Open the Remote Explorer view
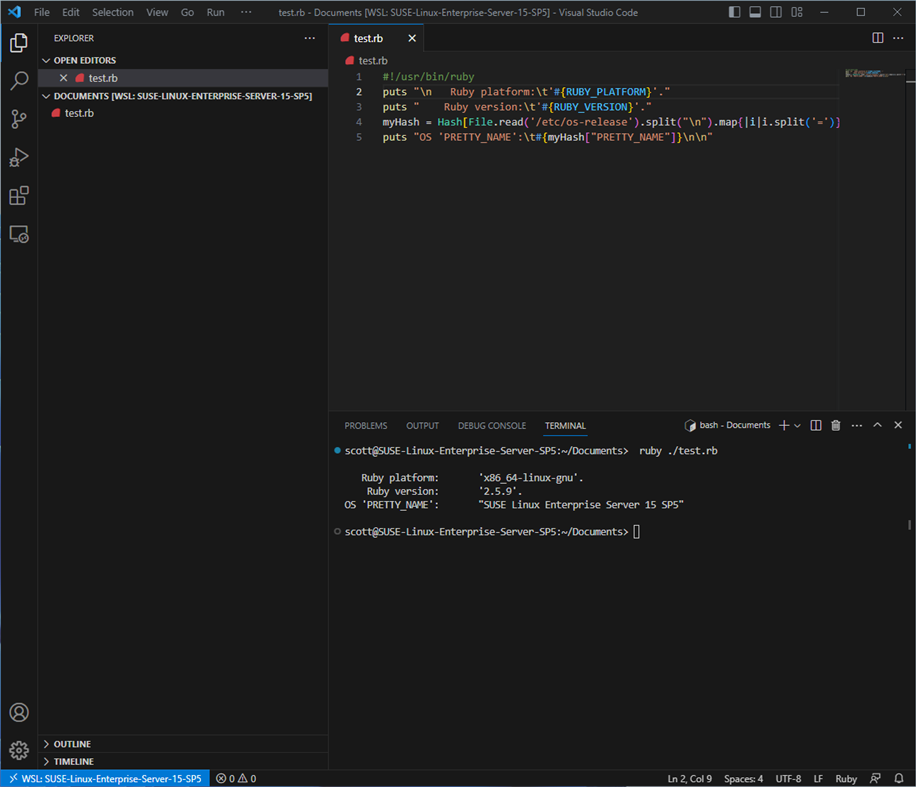Viewport: 916px width, 787px height. coord(19,234)
